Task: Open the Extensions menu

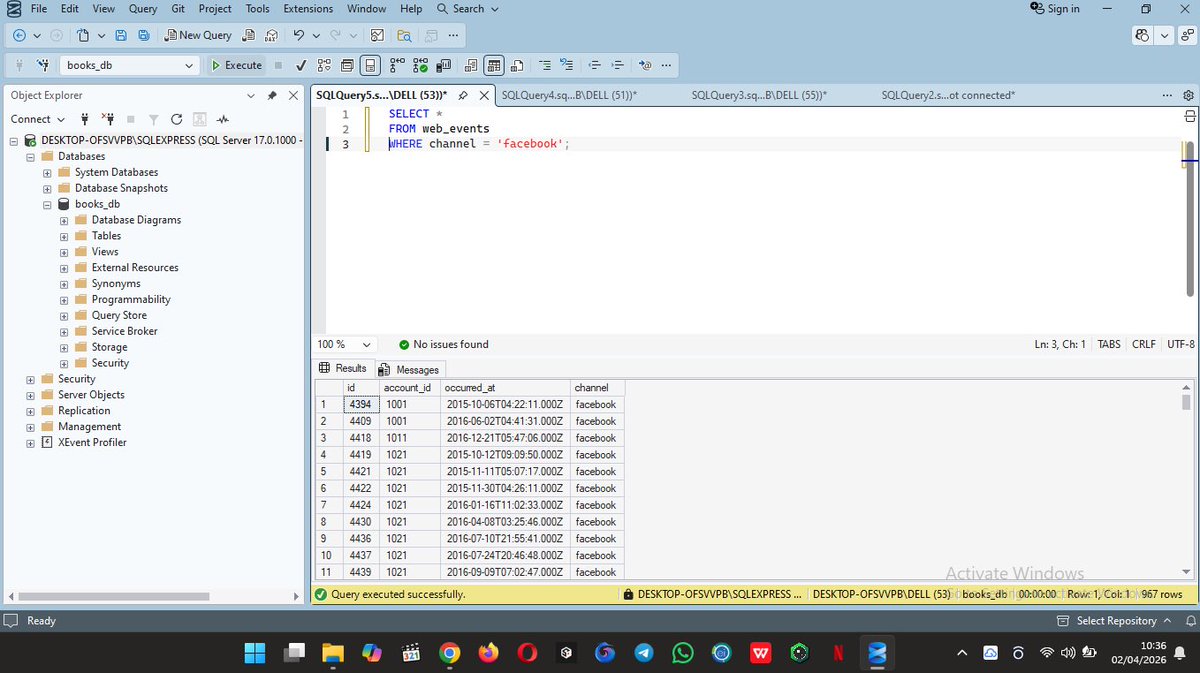Action: click(308, 9)
